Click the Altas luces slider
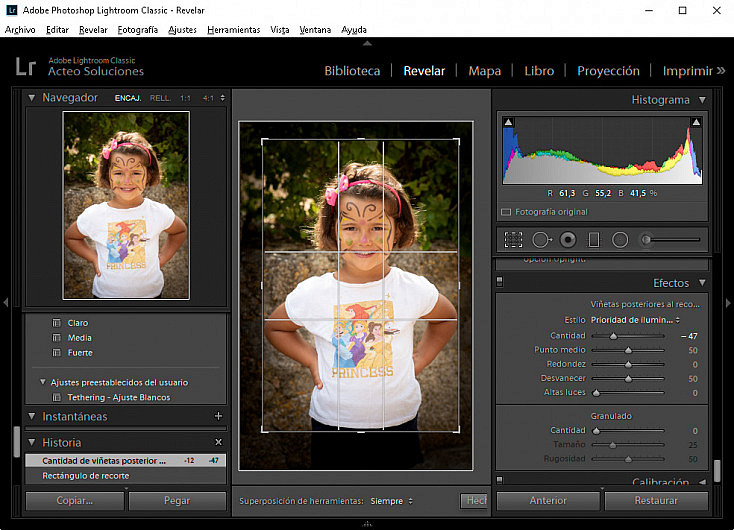This screenshot has width=734, height=530. click(628, 392)
